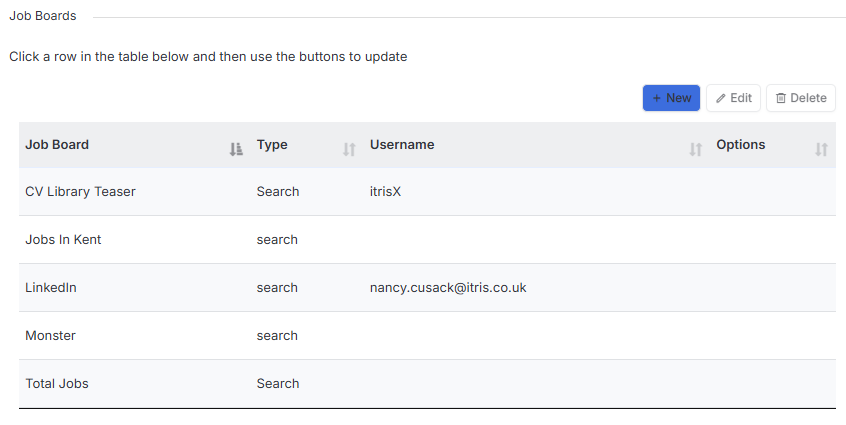Select the Jobs In Kent row
Viewport: 846px width, 425px height.
coord(427,239)
